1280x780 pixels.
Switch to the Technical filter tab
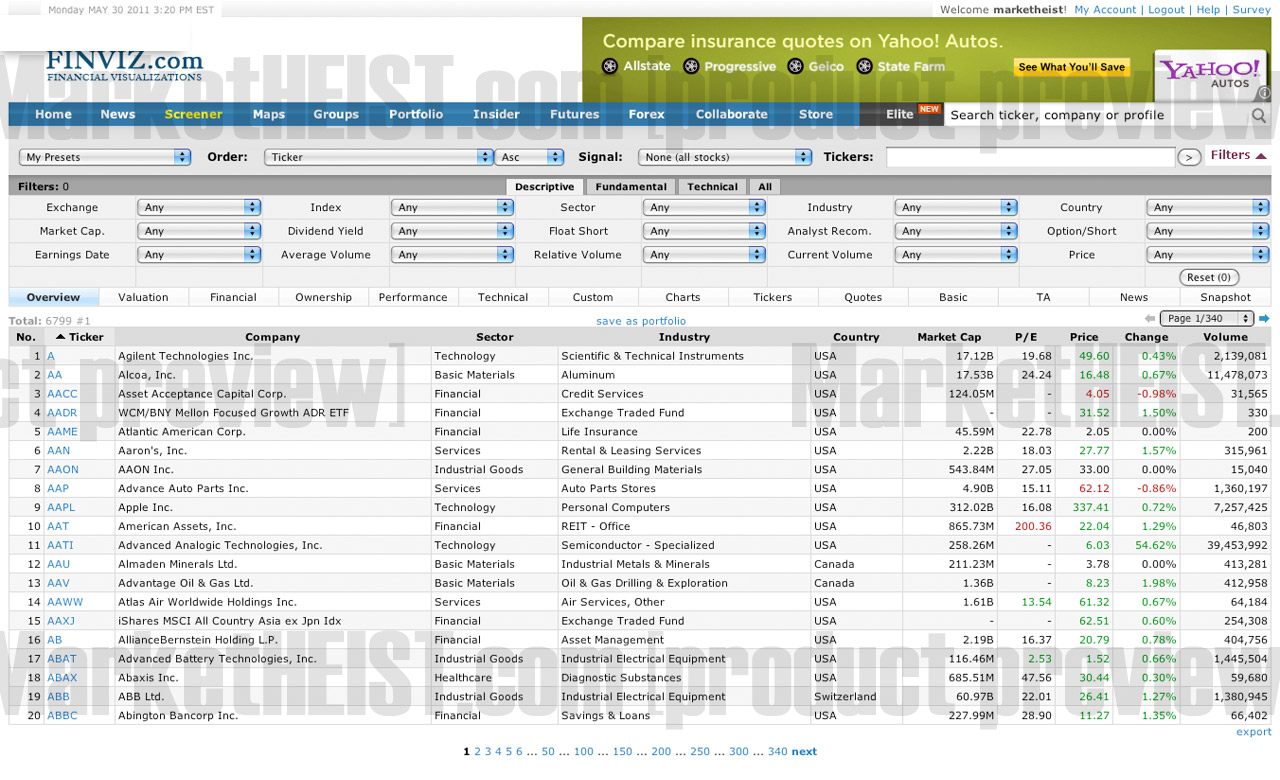tap(712, 186)
